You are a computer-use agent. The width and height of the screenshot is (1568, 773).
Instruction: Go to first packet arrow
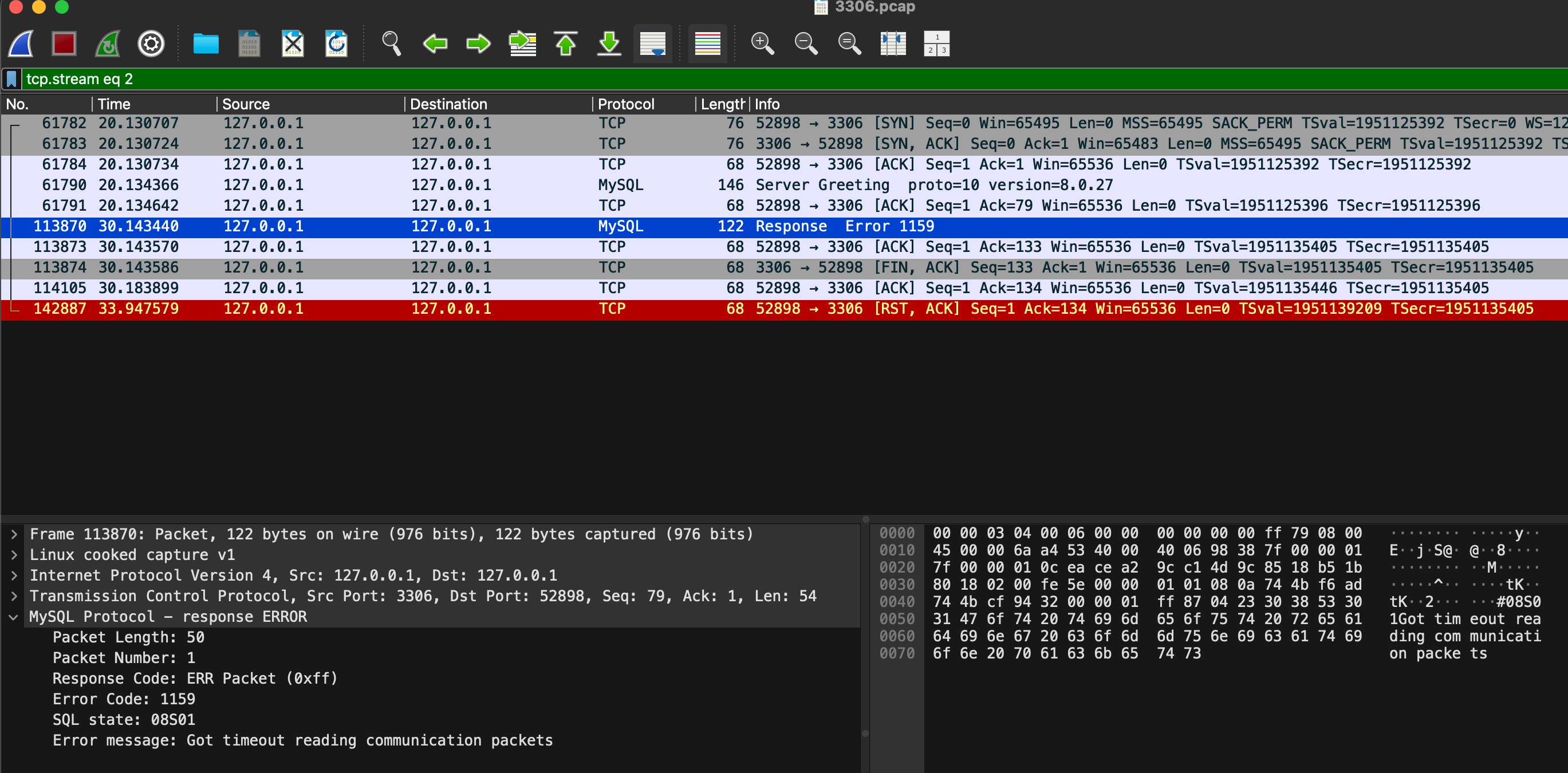(565, 44)
